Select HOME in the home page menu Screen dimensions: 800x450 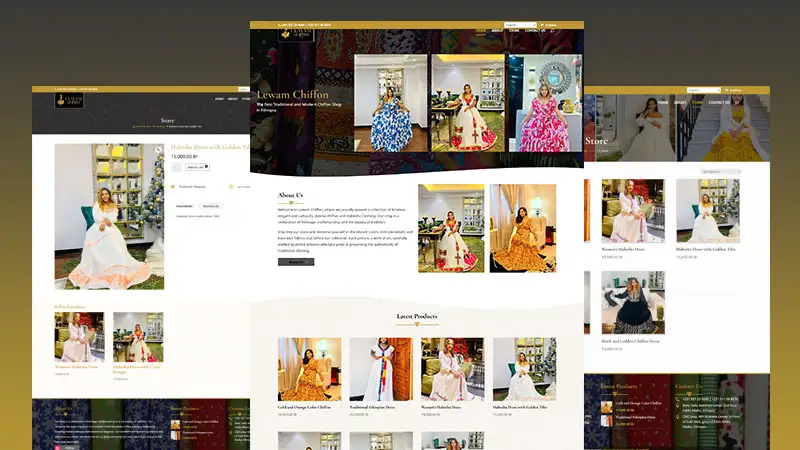pyautogui.click(x=481, y=31)
